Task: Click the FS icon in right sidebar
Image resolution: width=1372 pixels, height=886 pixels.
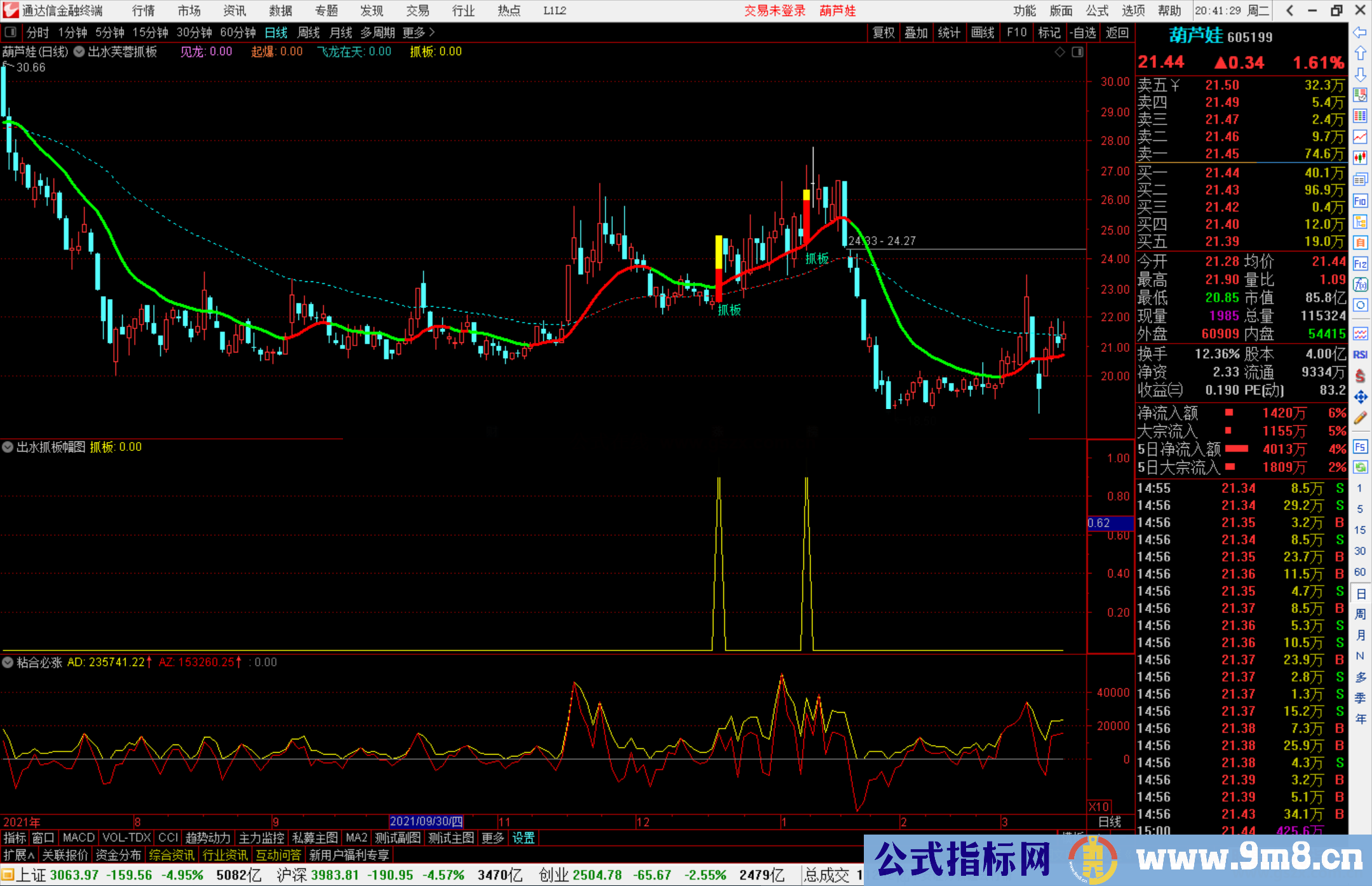Action: click(1360, 446)
